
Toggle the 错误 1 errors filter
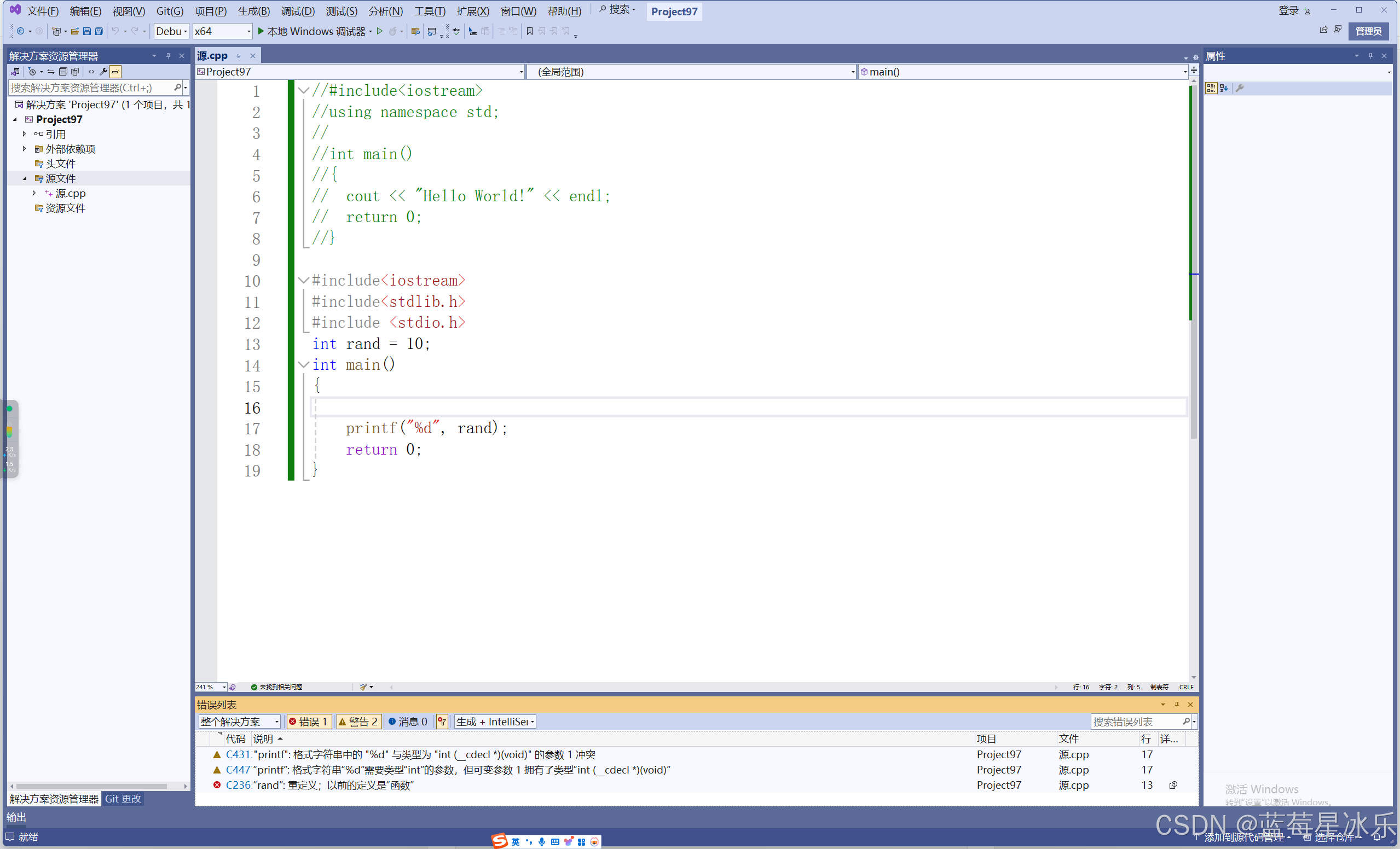tap(309, 721)
